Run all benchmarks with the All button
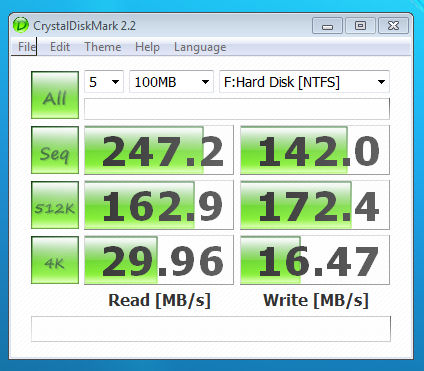The width and height of the screenshot is (424, 371). point(55,95)
